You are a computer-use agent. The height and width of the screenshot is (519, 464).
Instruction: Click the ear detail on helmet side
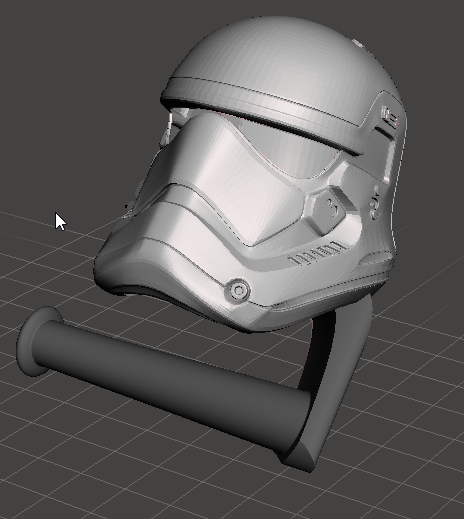pyautogui.click(x=389, y=118)
